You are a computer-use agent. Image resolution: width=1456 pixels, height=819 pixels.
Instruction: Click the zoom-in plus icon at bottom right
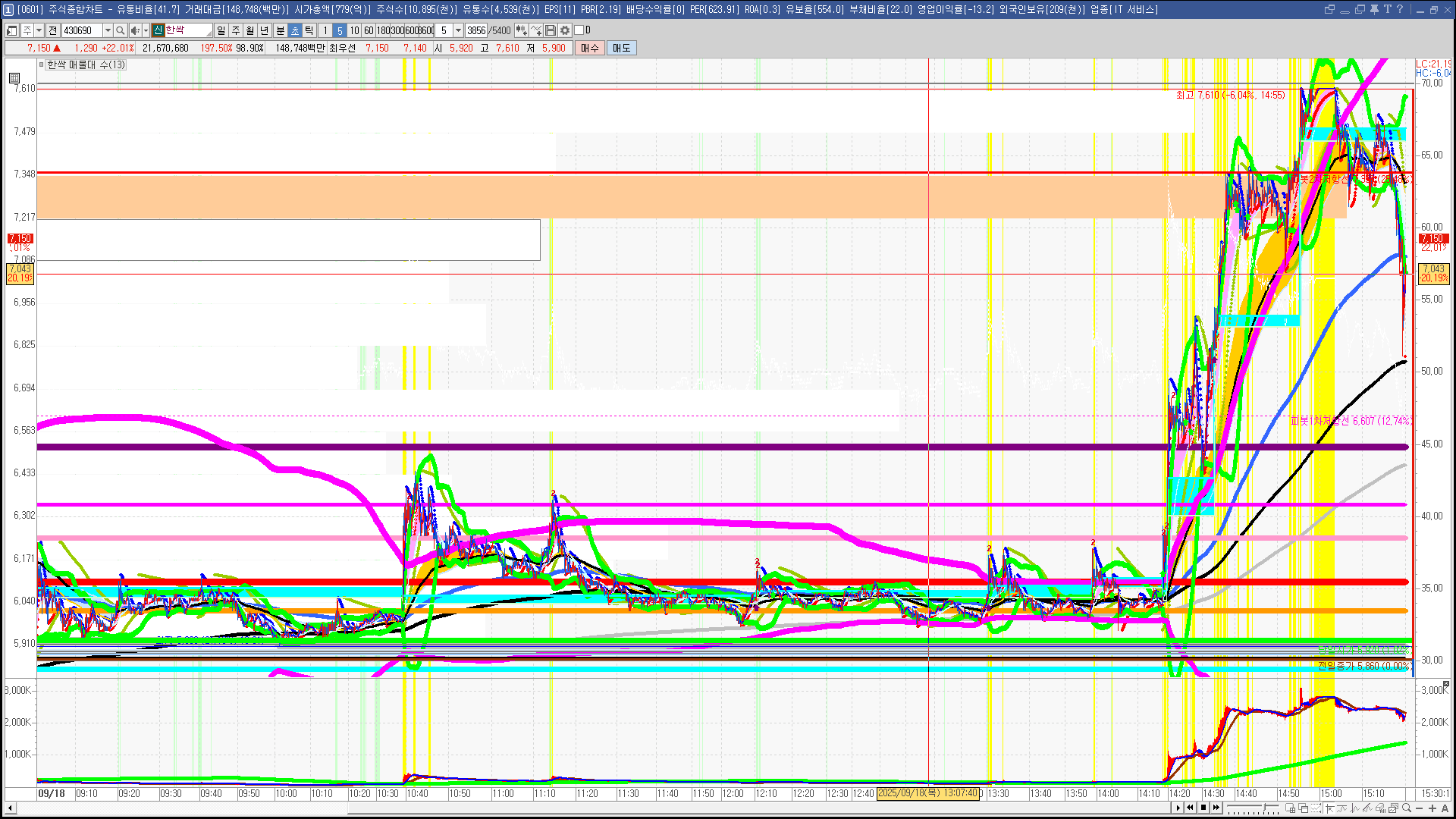click(x=1432, y=808)
